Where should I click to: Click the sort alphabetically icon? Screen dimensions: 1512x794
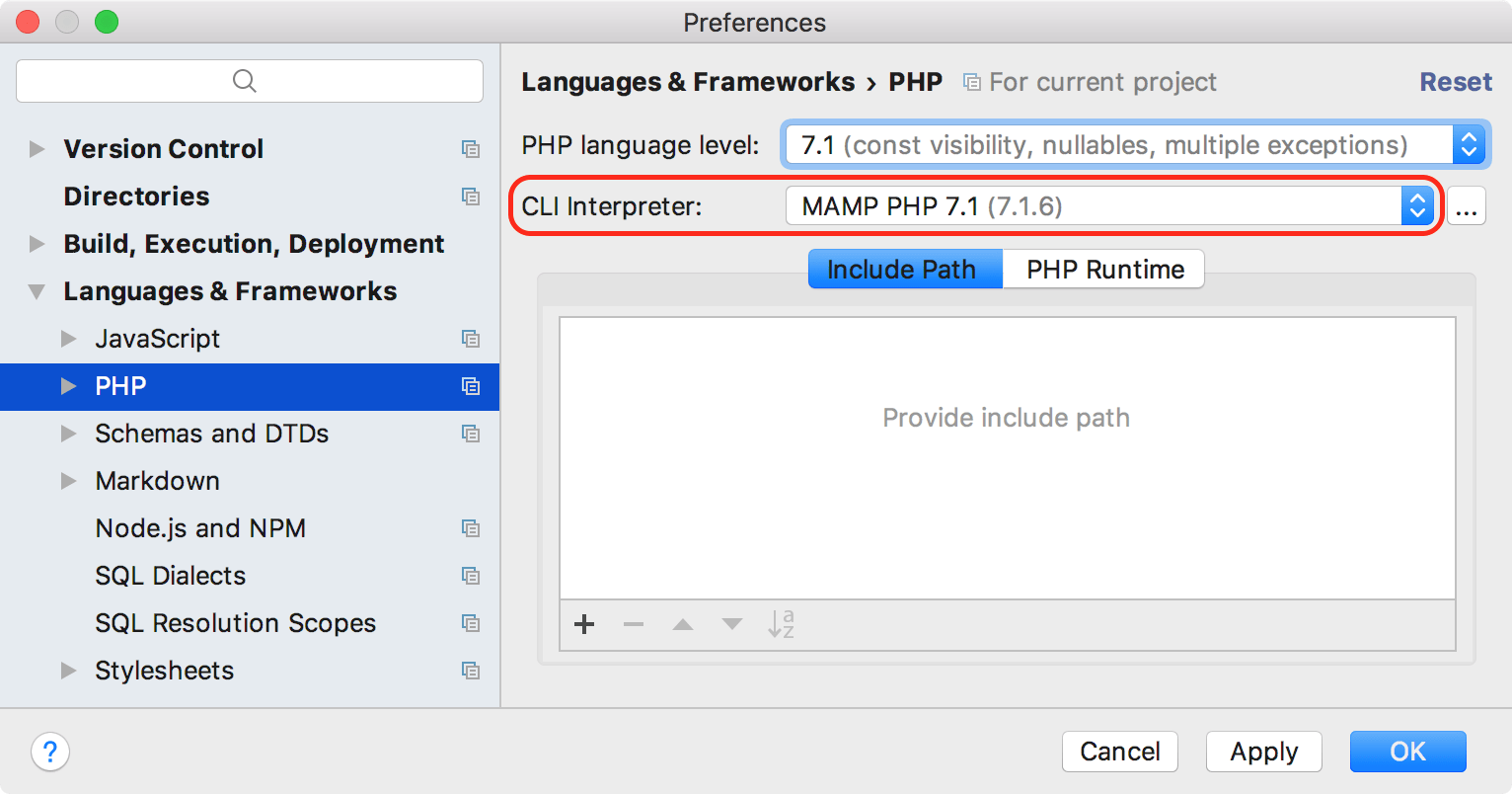pyautogui.click(x=782, y=624)
